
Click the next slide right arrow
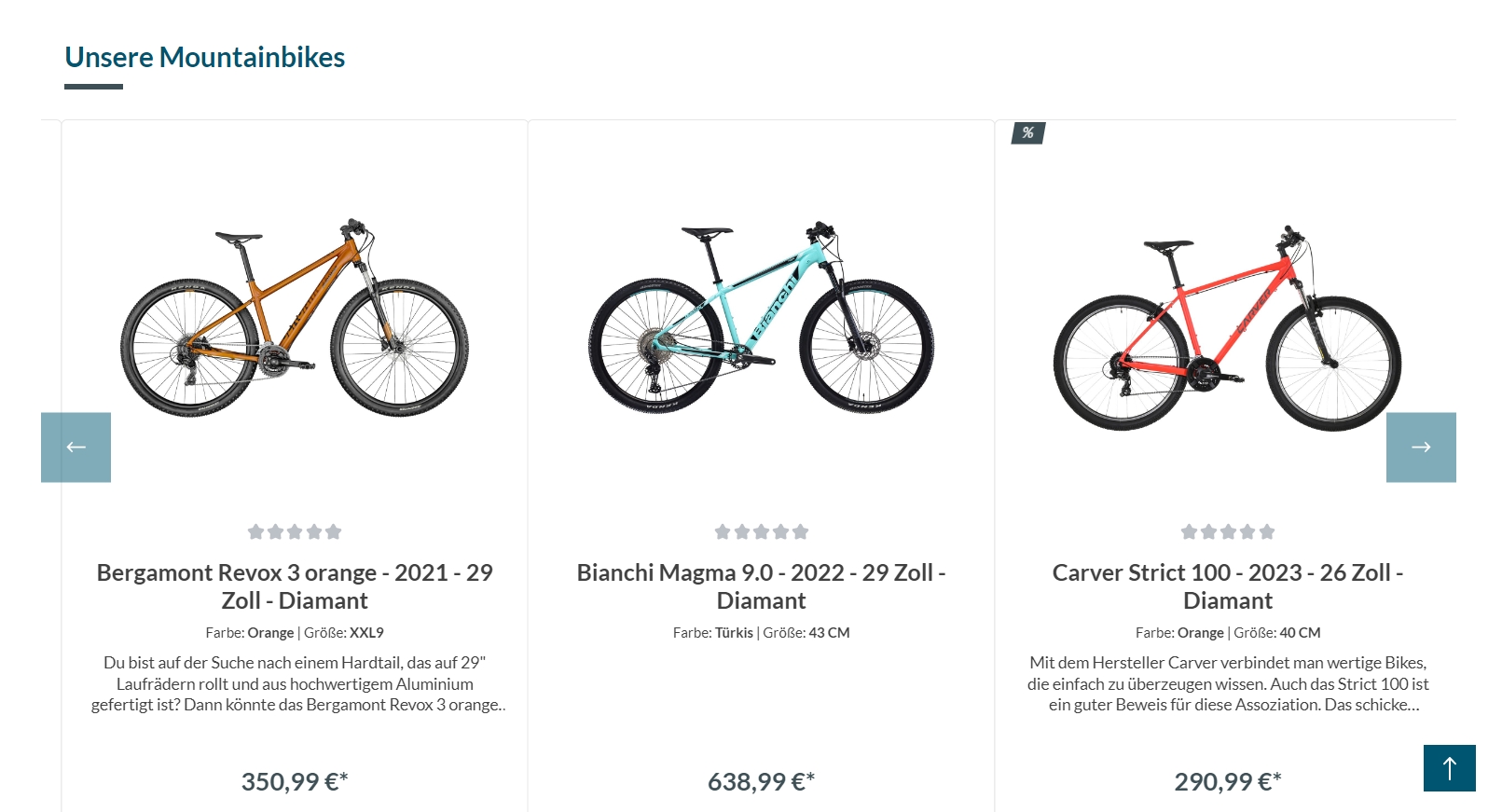(x=1421, y=447)
